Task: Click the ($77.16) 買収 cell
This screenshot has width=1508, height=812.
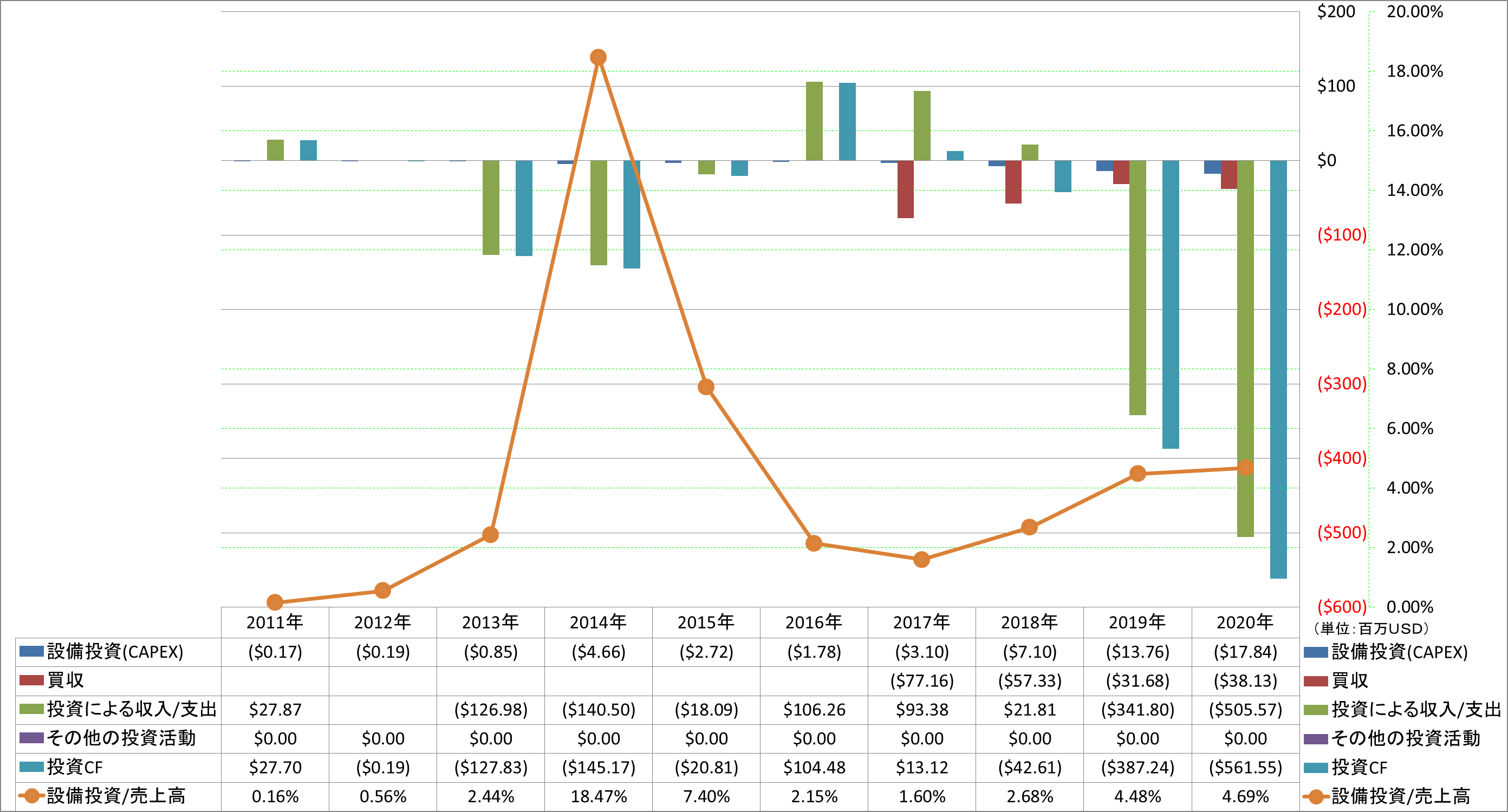Action: click(x=922, y=680)
